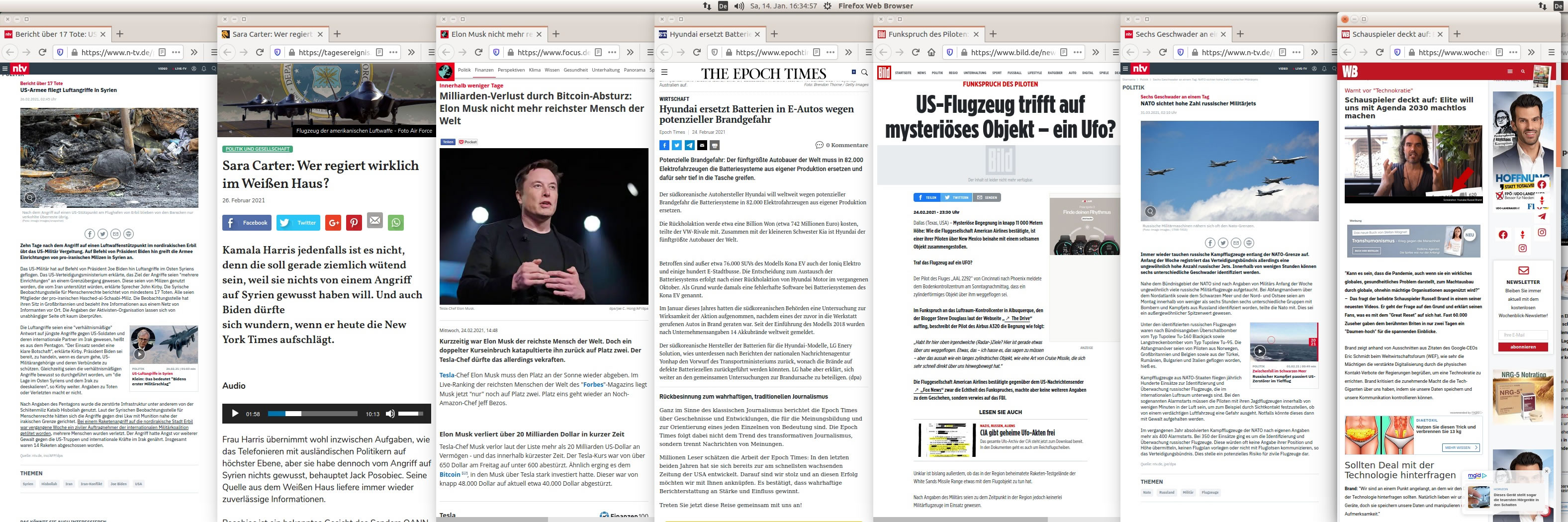
Task: Open Finanzen section in Focus navigation
Action: 484,70
